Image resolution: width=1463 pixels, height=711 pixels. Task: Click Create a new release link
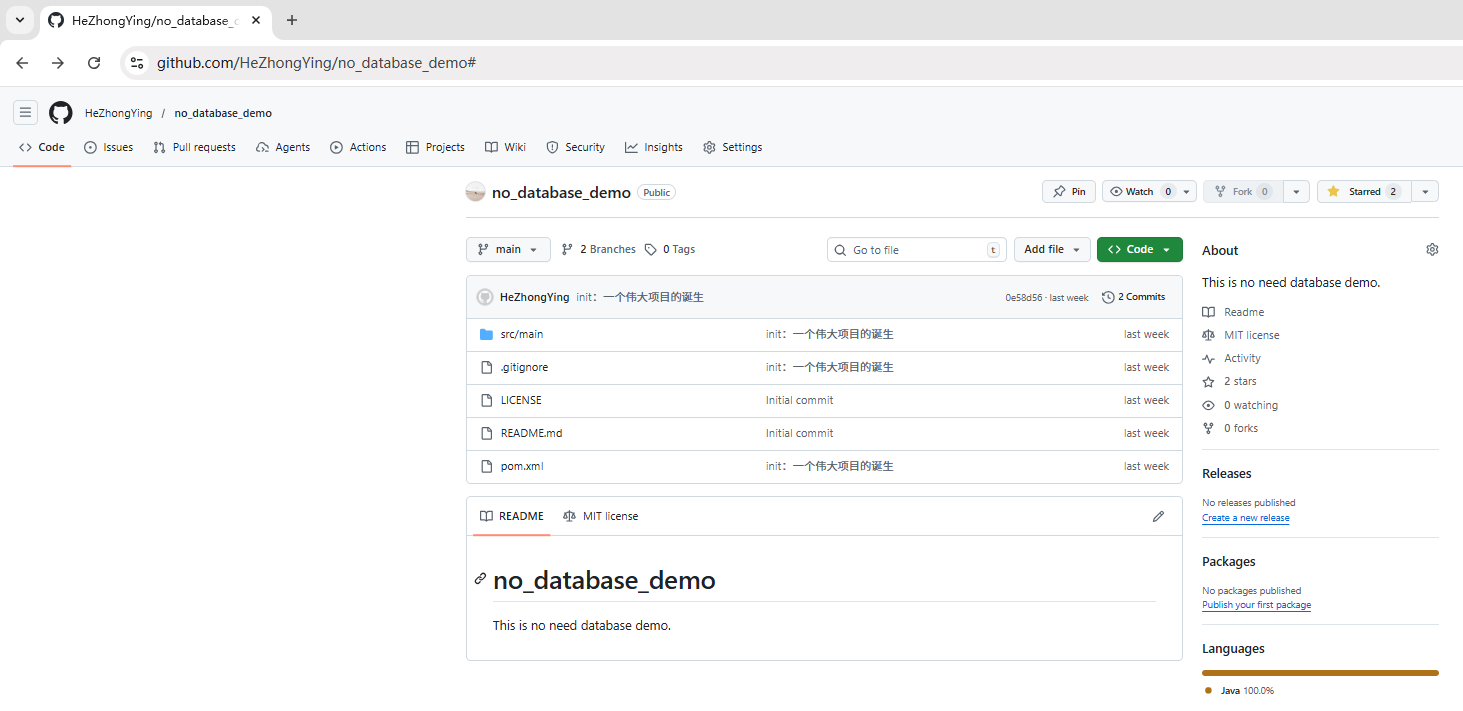1246,518
